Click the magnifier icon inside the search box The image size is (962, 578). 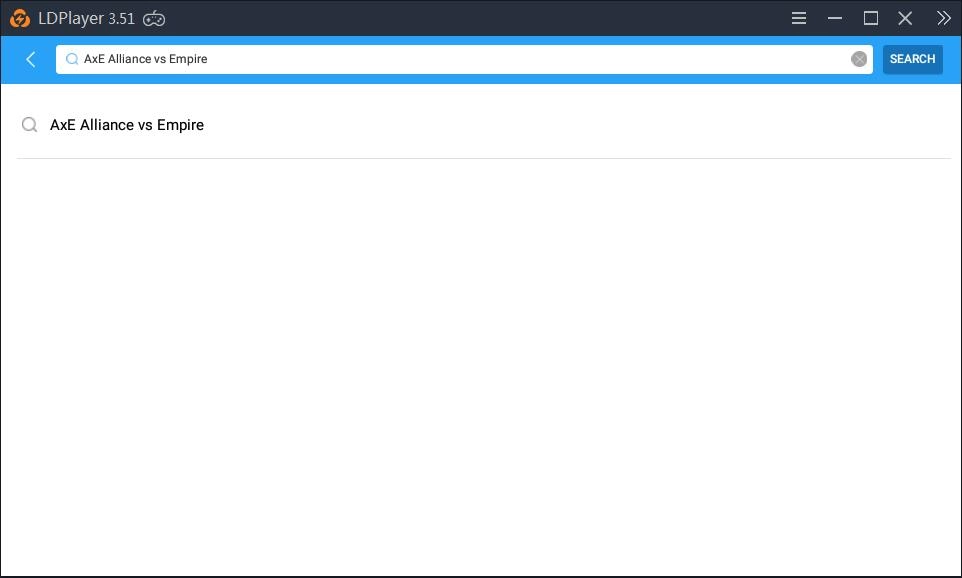tap(72, 60)
